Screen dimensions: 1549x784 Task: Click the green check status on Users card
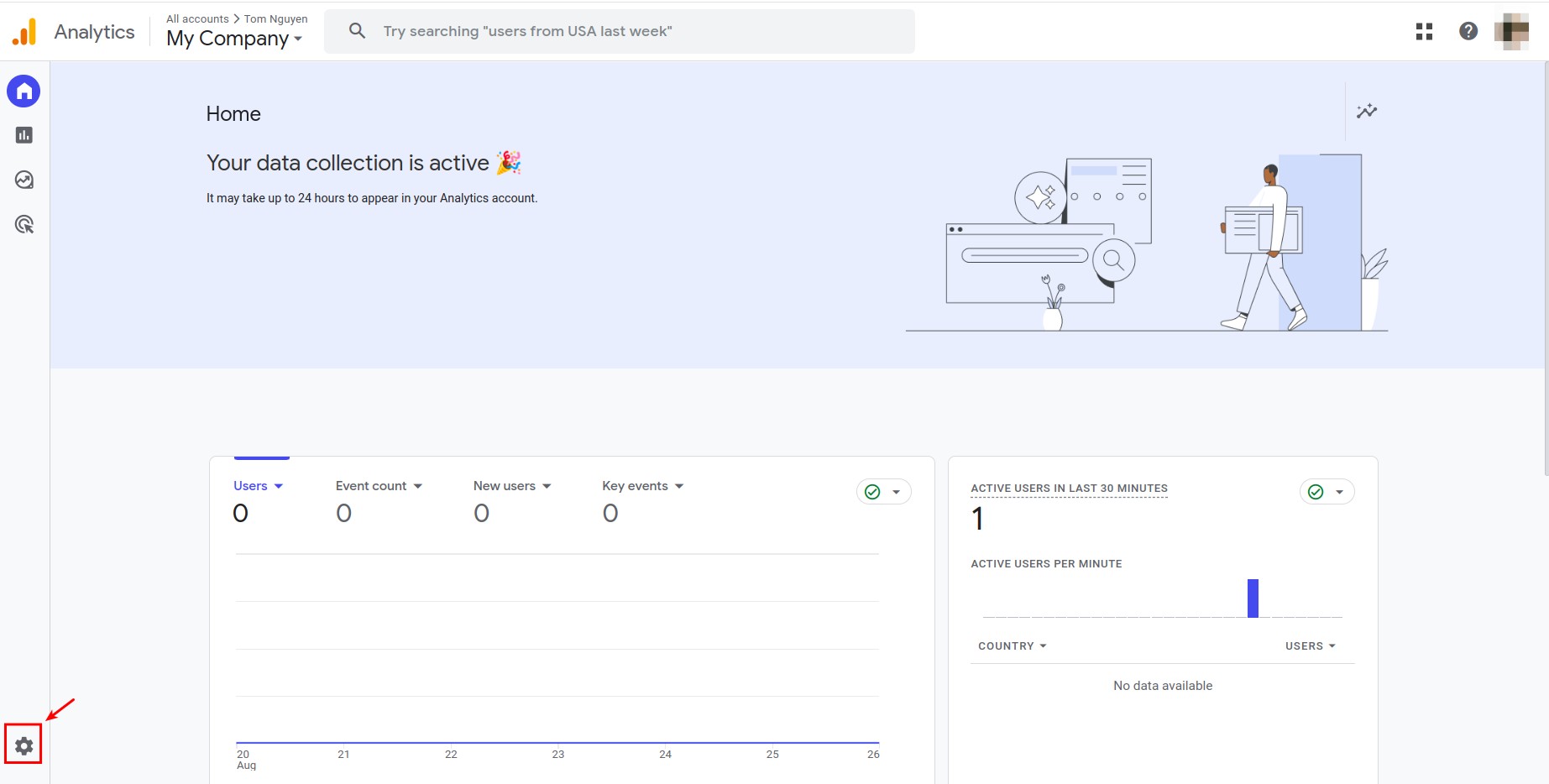[872, 492]
